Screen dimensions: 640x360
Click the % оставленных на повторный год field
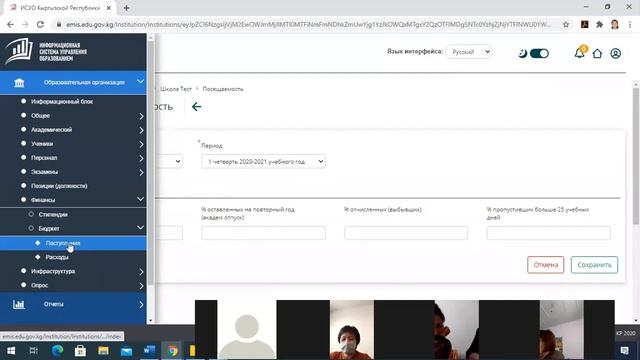(263, 233)
